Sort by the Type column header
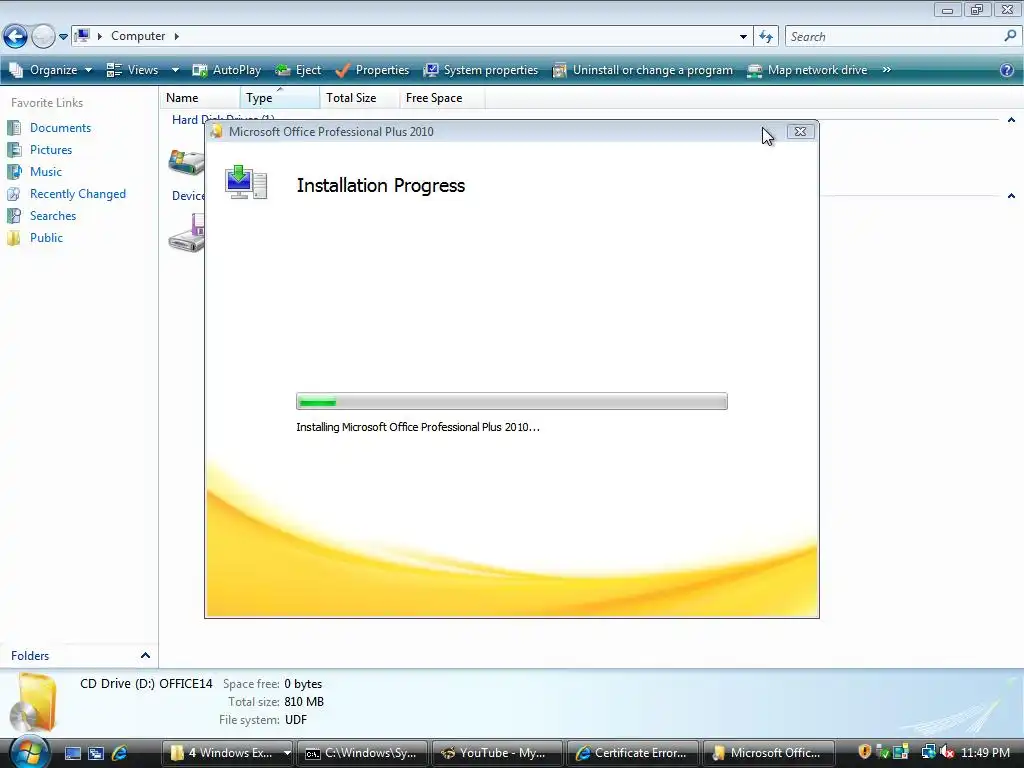This screenshot has width=1024, height=768. point(280,97)
